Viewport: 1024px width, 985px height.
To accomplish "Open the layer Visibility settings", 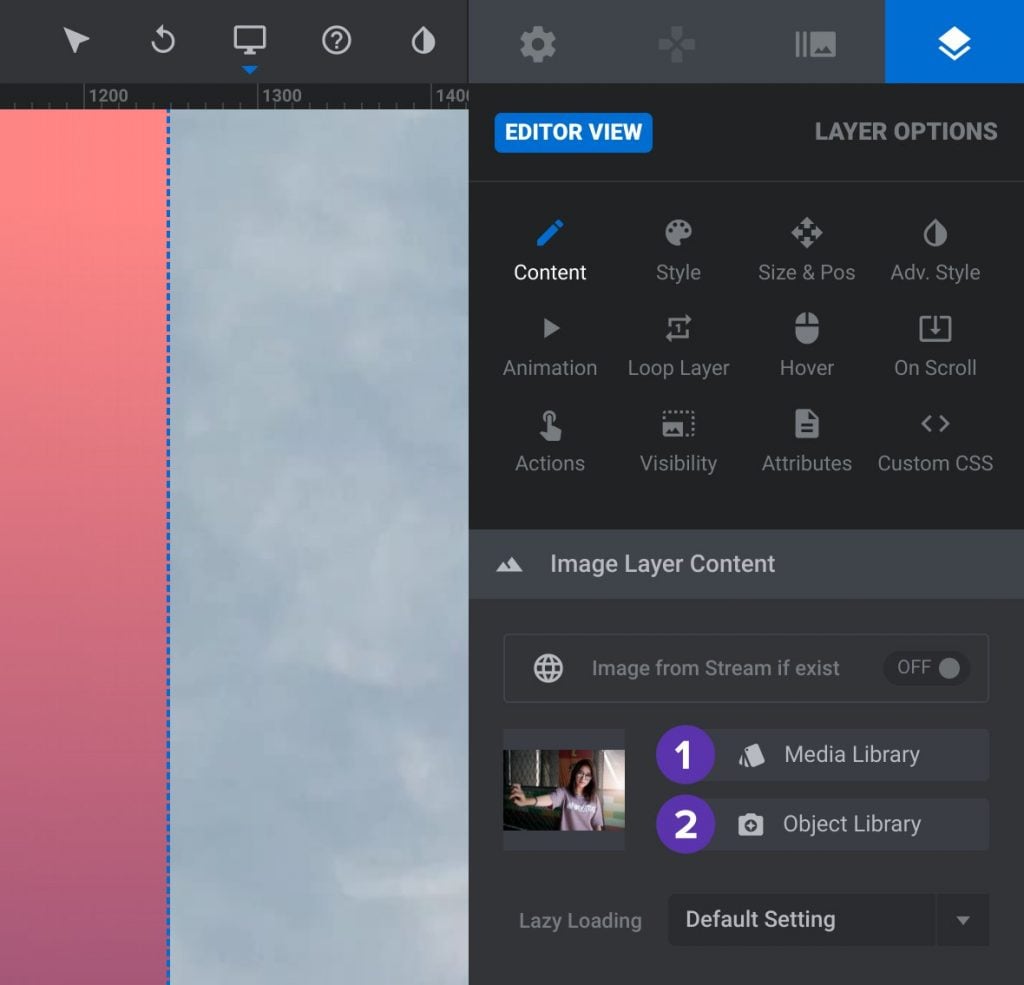I will [678, 440].
